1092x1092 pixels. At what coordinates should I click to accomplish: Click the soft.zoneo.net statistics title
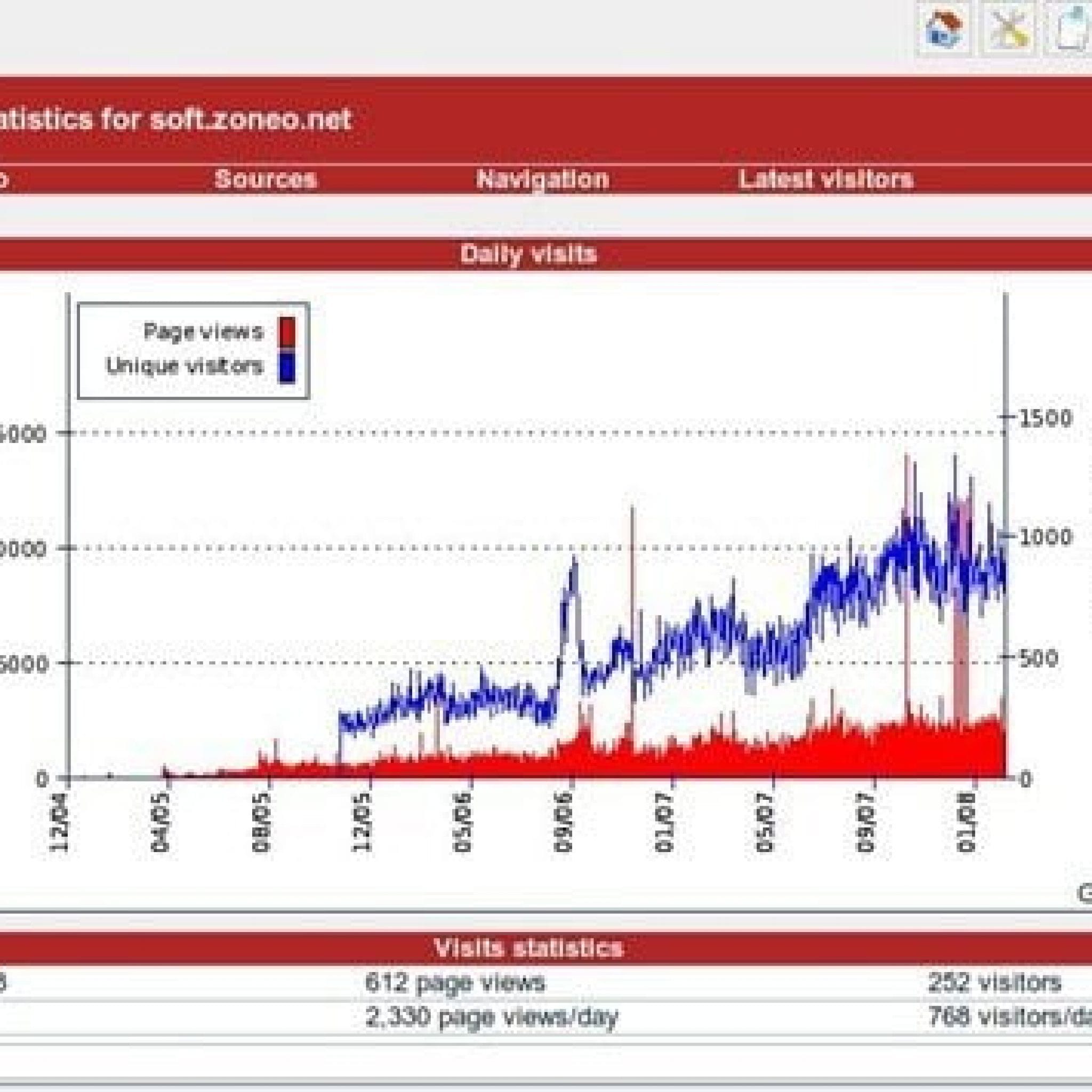[x=175, y=120]
